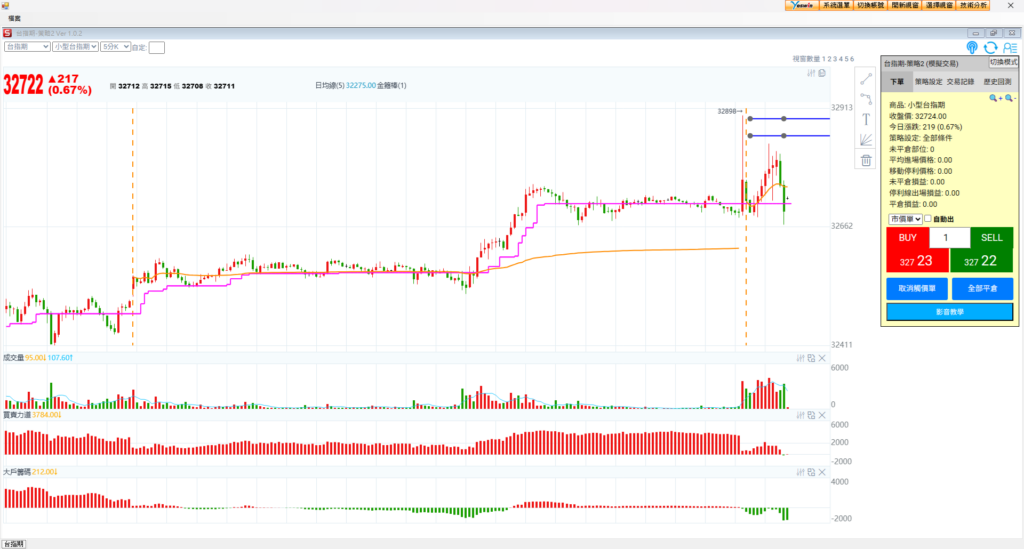Open the broadcast signal icon
The width and height of the screenshot is (1024, 549).
[x=972, y=47]
